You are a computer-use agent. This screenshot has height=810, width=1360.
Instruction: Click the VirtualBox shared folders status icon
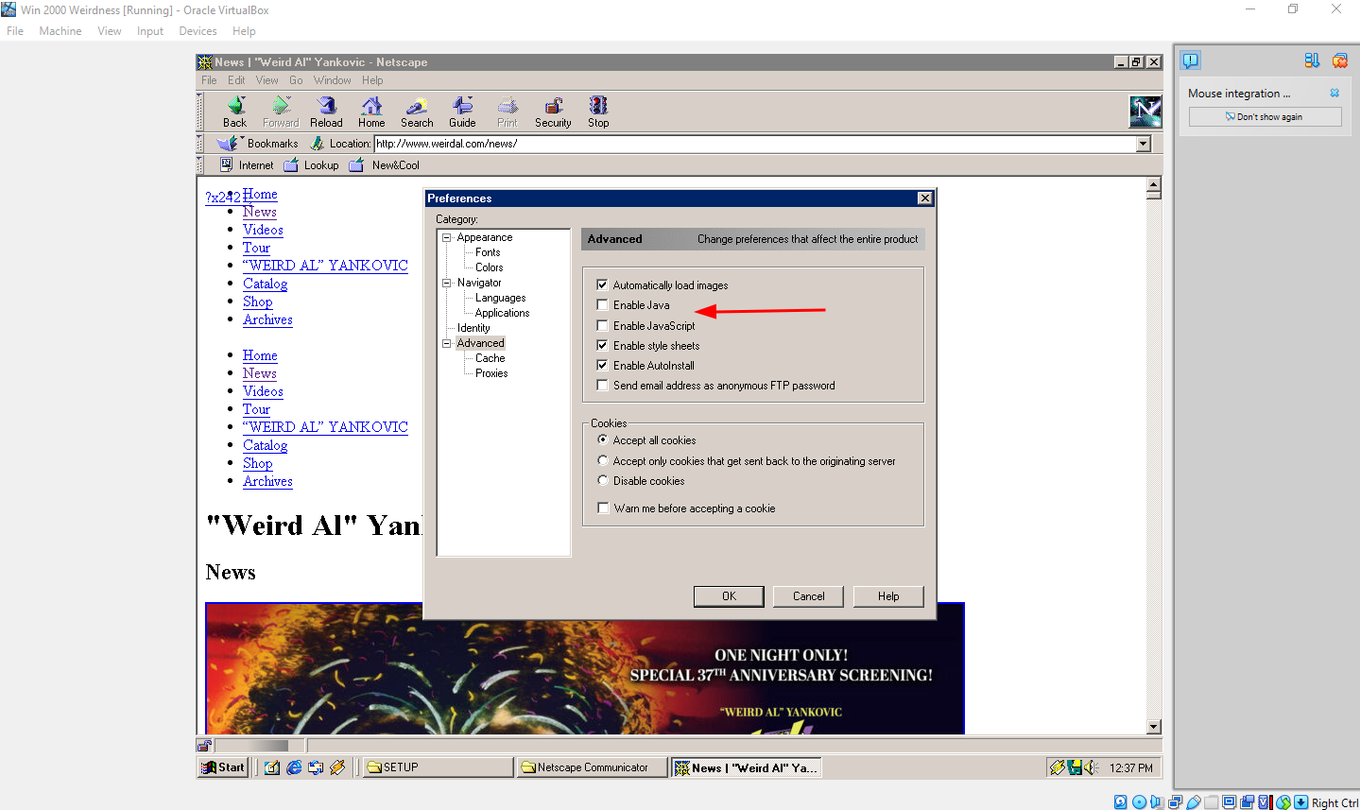(1211, 802)
